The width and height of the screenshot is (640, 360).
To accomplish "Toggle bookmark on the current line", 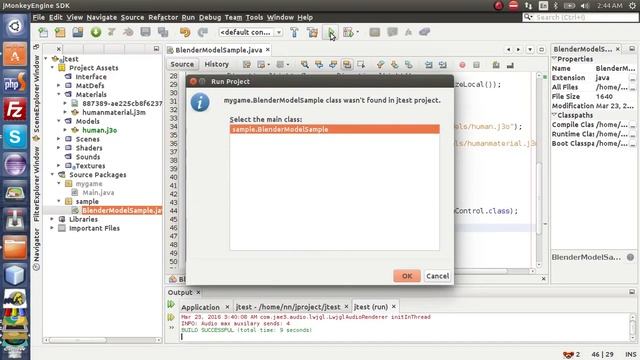I will (409, 64).
